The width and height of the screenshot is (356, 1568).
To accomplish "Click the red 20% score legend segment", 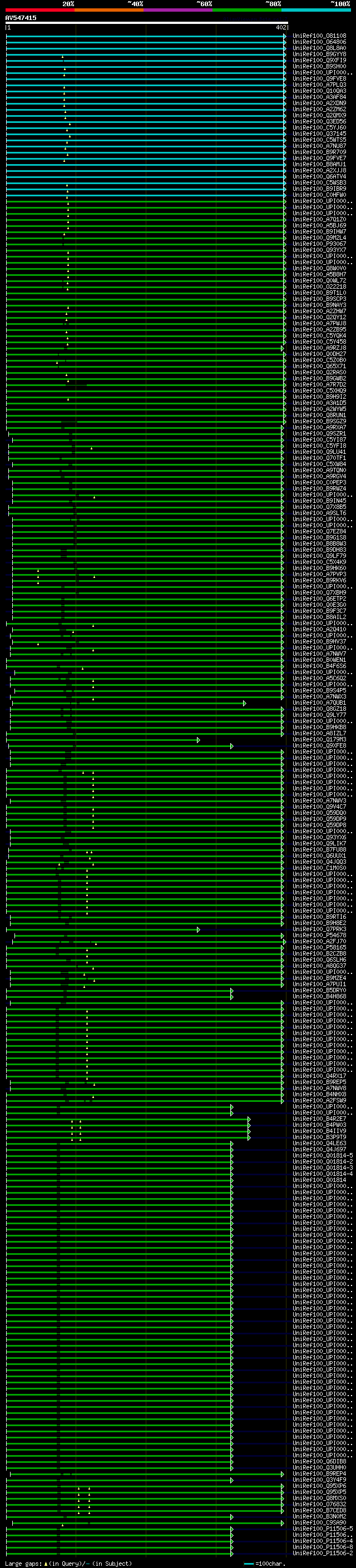I will pyautogui.click(x=39, y=10).
